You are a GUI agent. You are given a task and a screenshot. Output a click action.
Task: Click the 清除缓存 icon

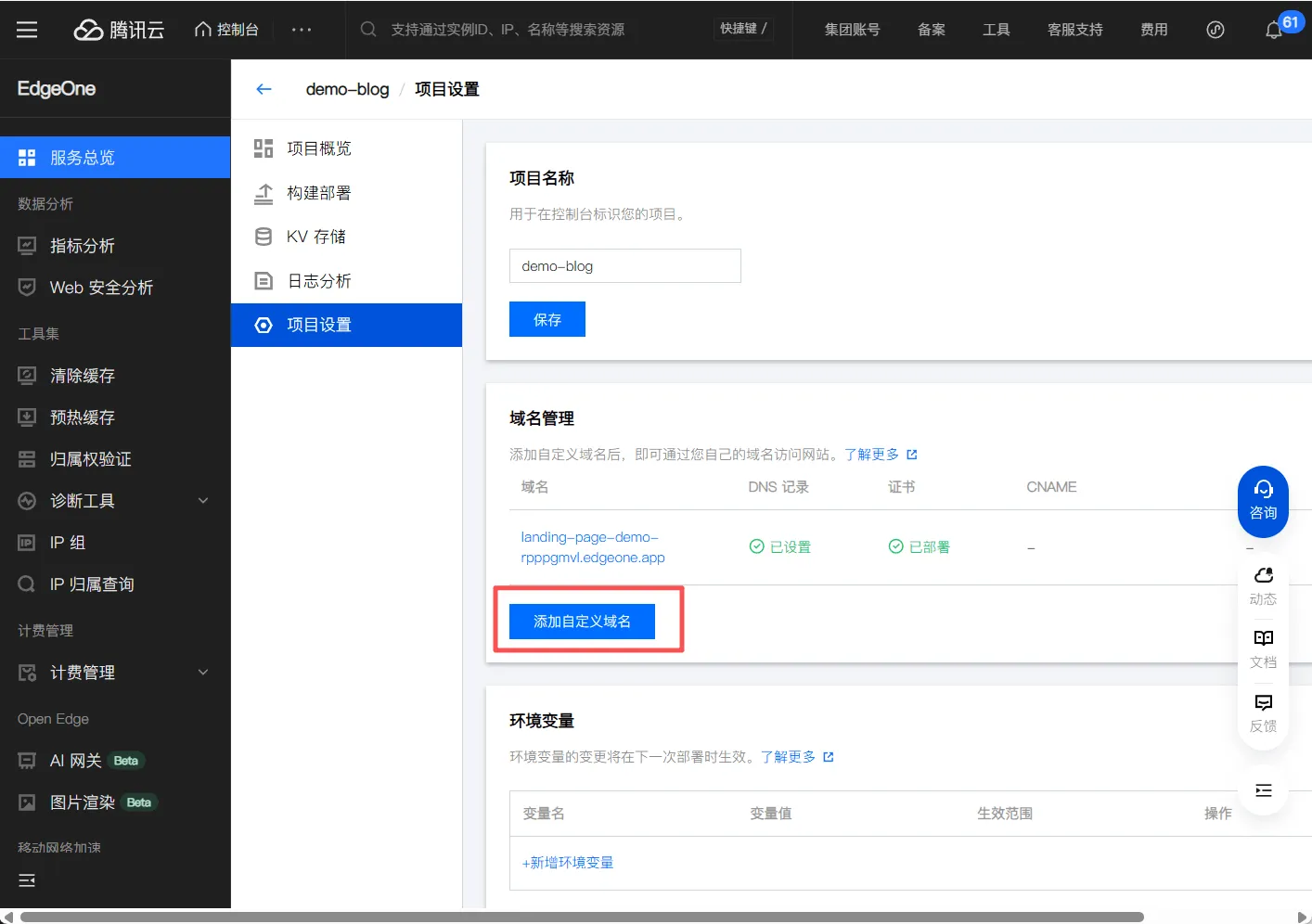27,376
